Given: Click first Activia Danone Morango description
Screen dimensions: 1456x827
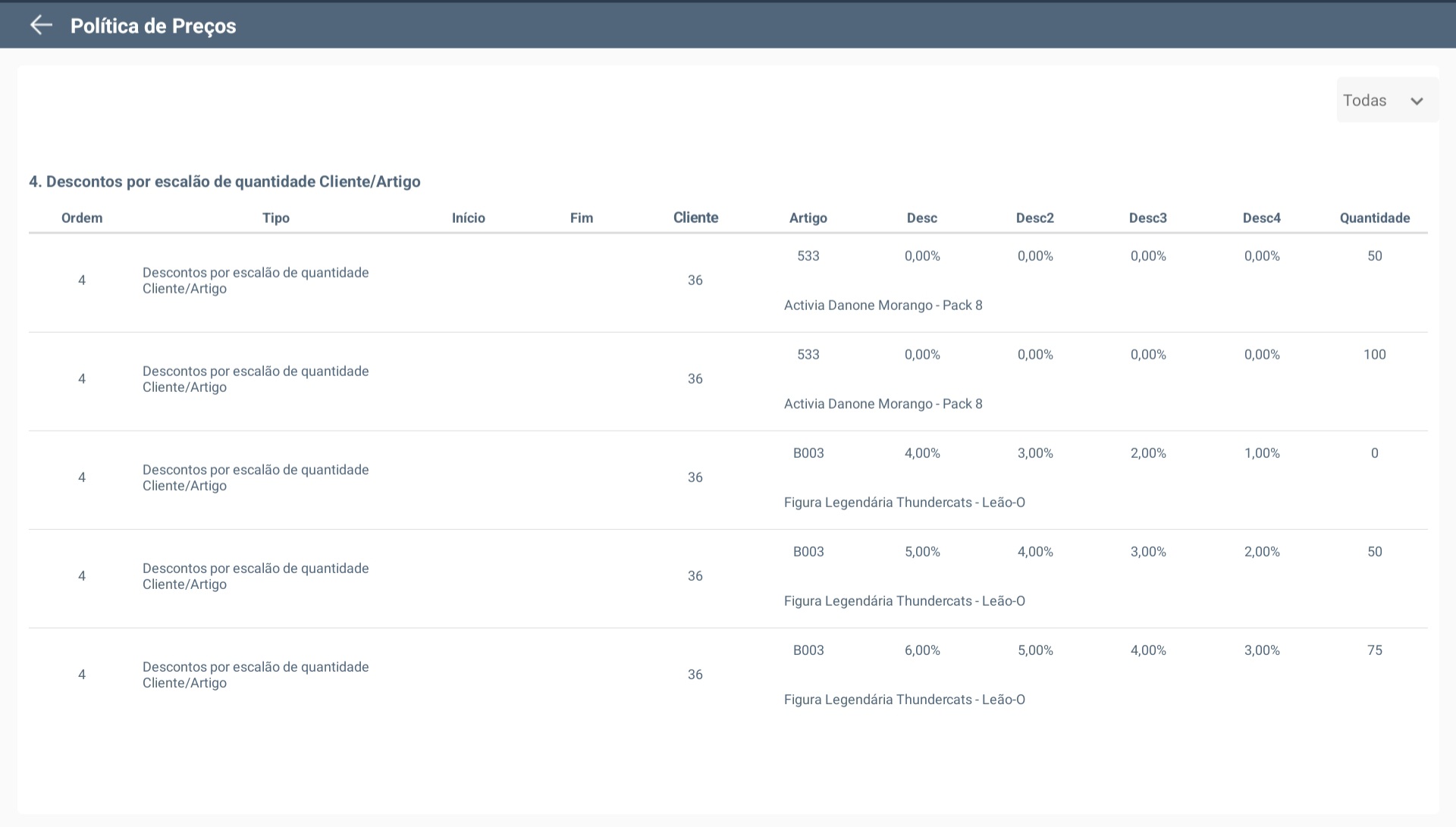Looking at the screenshot, I should 883,305.
